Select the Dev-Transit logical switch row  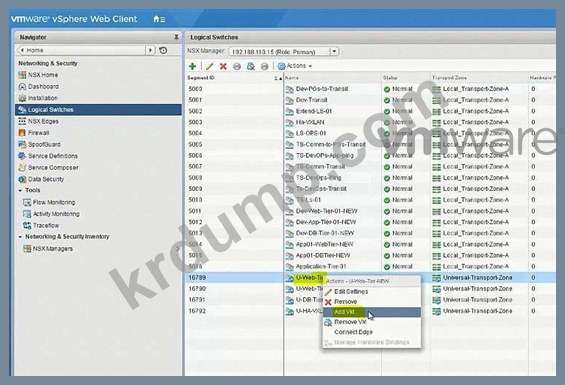coord(370,100)
